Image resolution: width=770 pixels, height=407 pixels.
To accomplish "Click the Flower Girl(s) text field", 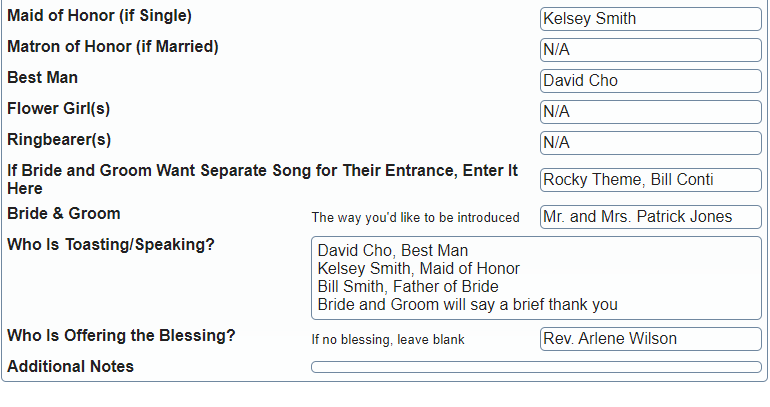I will [651, 112].
